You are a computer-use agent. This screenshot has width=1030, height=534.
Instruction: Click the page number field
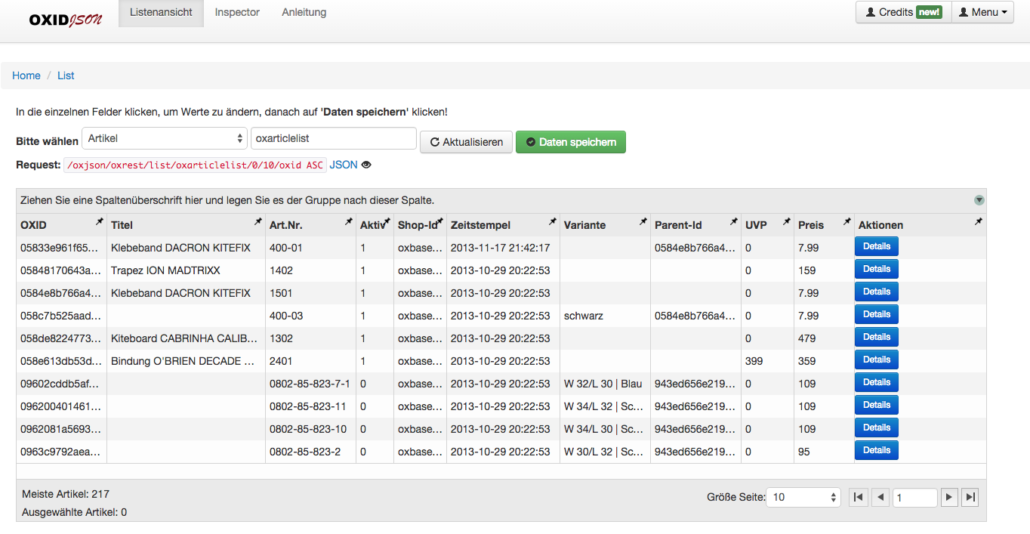[914, 497]
